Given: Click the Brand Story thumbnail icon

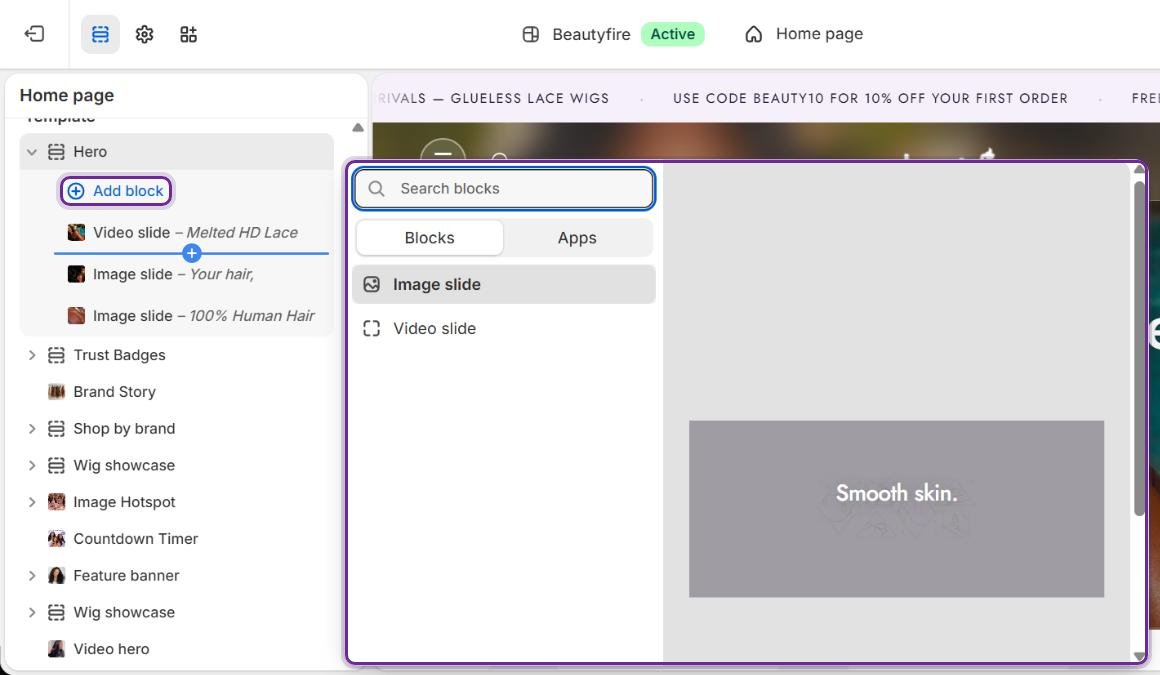Looking at the screenshot, I should click(x=56, y=392).
